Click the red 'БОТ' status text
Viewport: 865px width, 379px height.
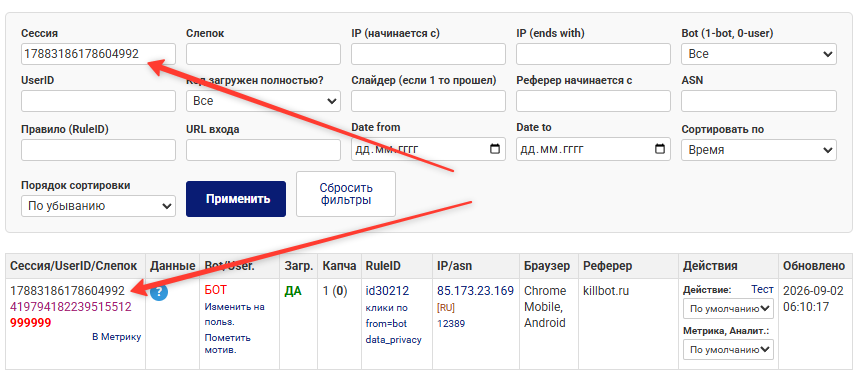point(216,290)
